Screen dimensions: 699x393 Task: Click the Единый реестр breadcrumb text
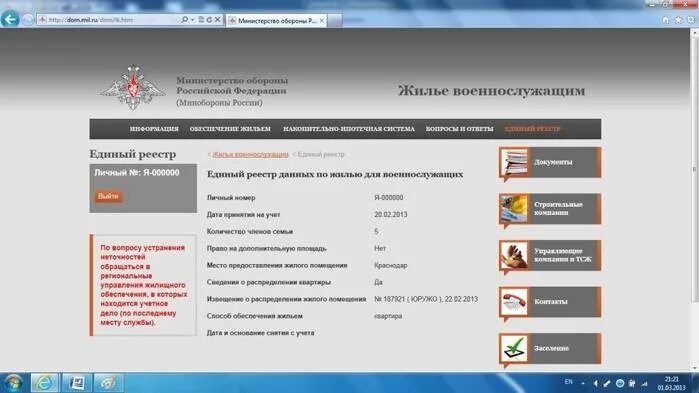click(x=321, y=154)
